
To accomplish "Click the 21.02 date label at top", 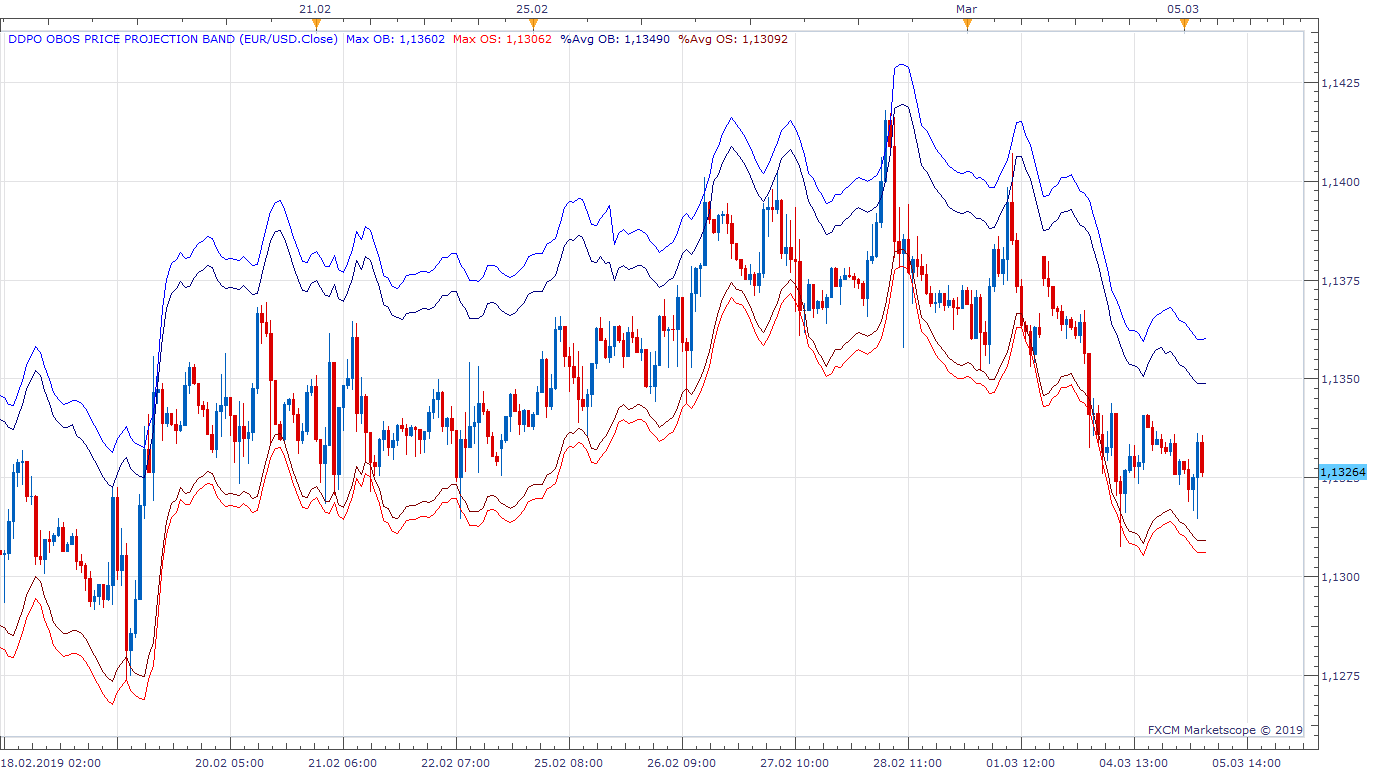I will pyautogui.click(x=316, y=8).
